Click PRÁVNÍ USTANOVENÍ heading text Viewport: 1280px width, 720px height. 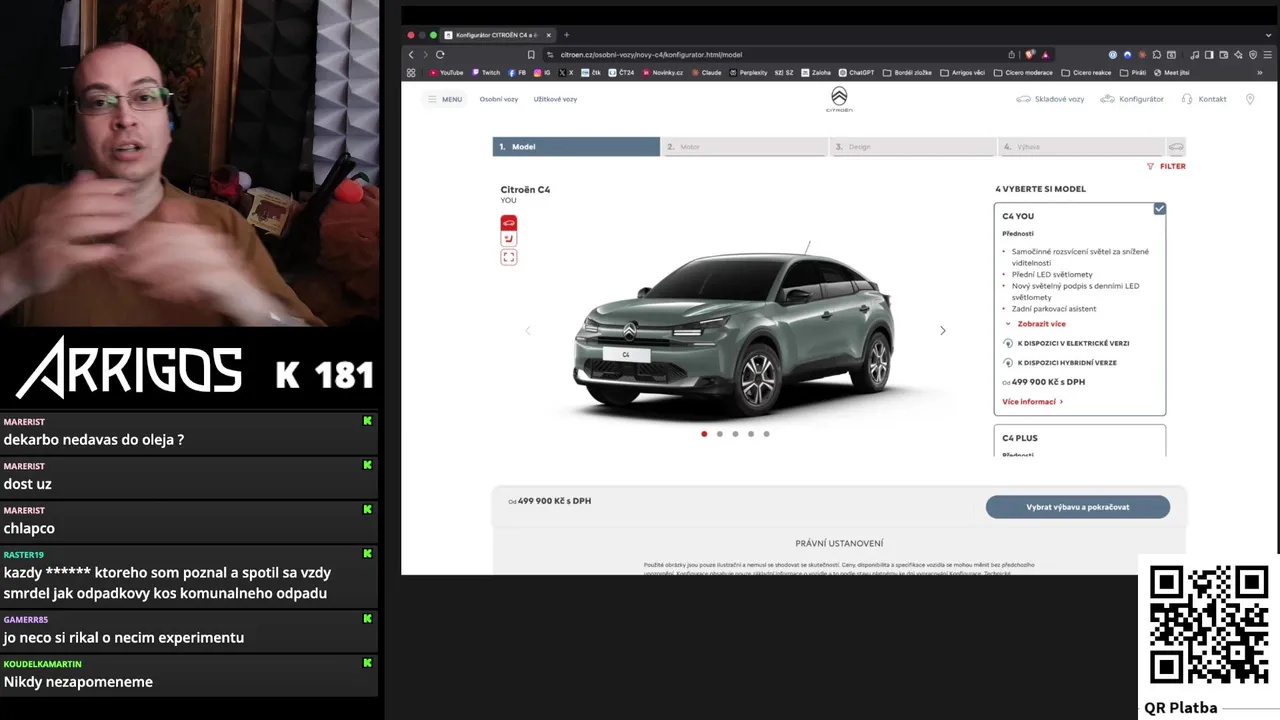click(839, 543)
